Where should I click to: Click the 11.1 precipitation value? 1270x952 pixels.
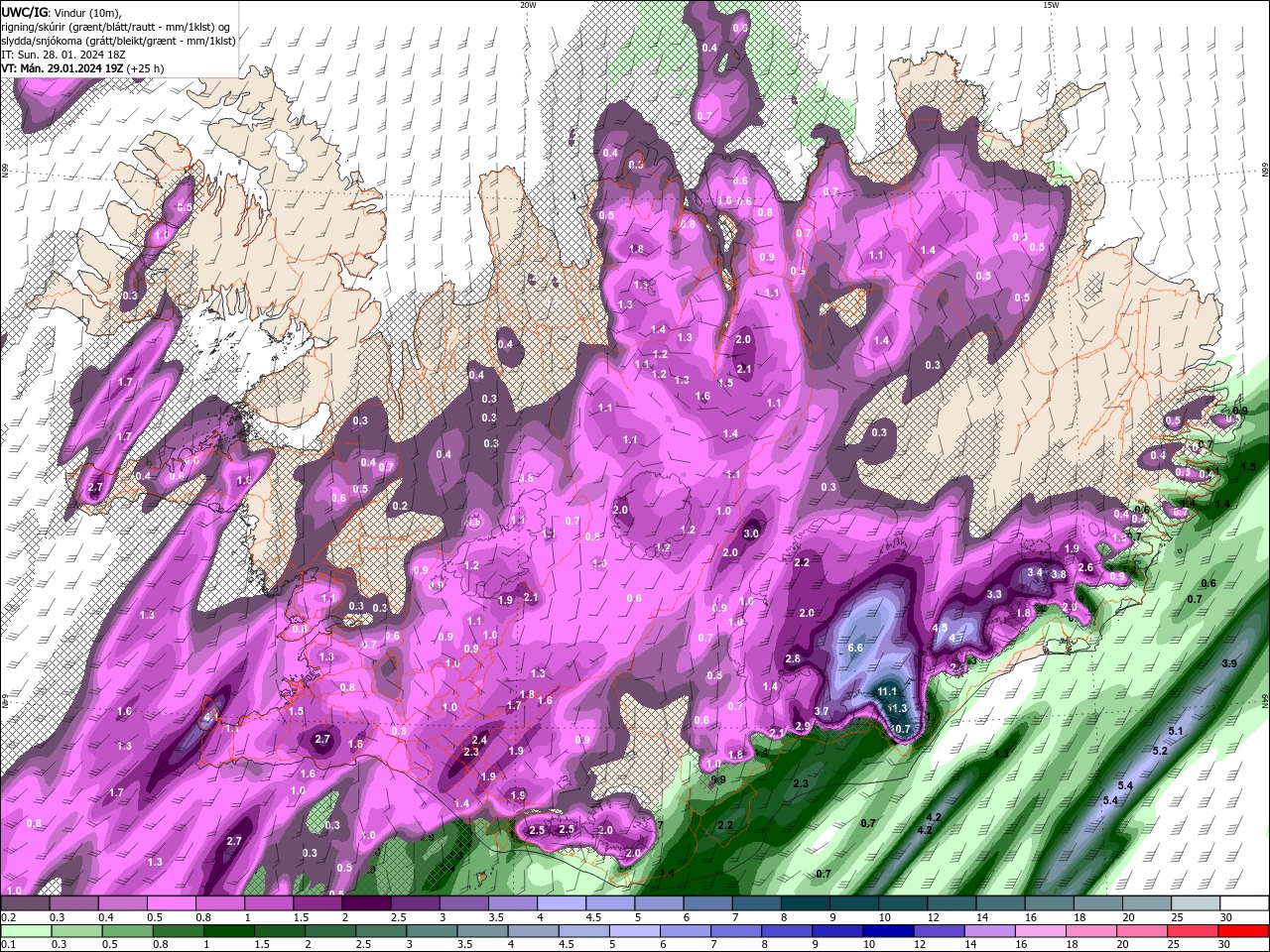[x=887, y=691]
